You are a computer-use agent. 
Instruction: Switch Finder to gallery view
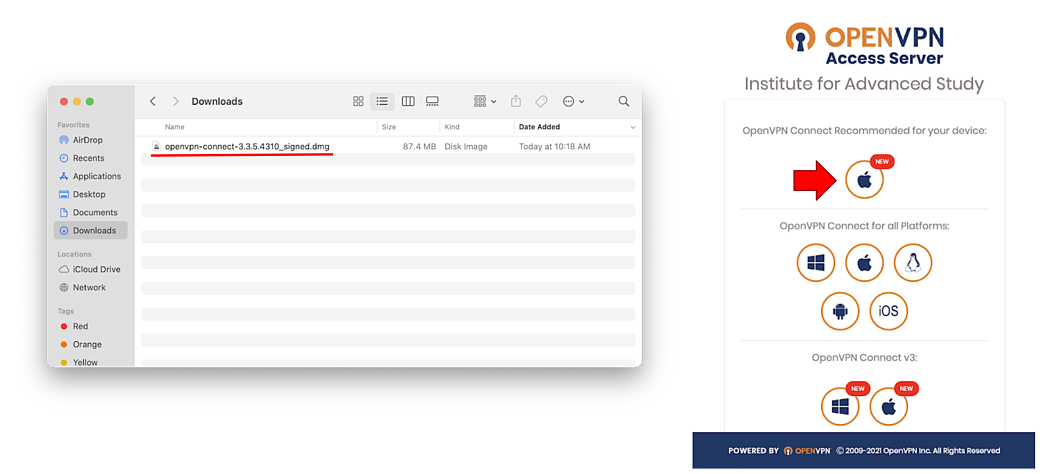point(432,101)
